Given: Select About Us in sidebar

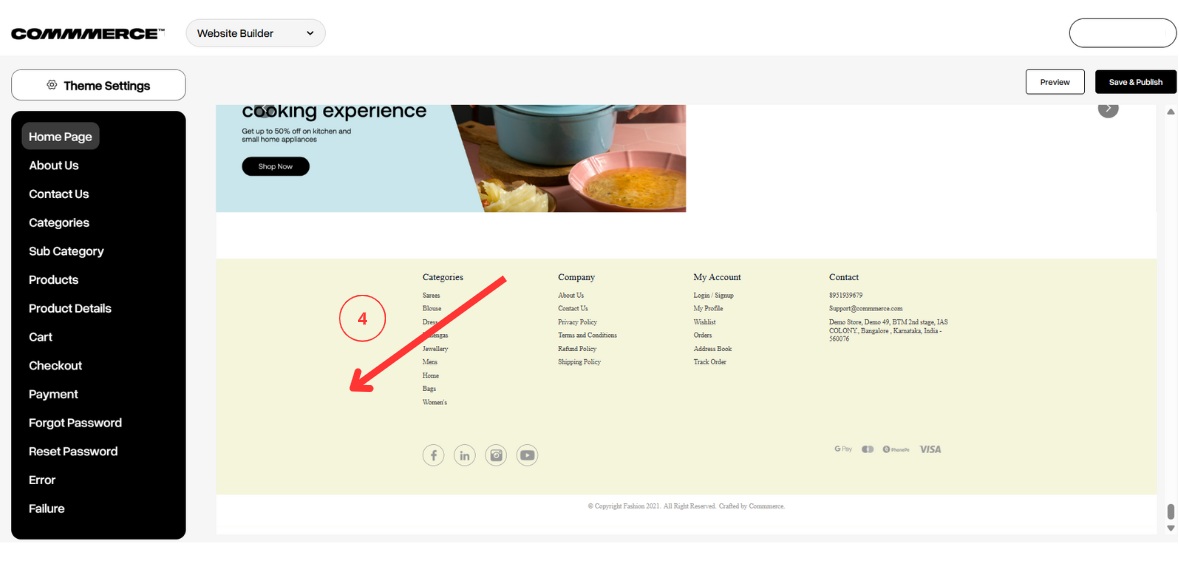Looking at the screenshot, I should (x=54, y=165).
